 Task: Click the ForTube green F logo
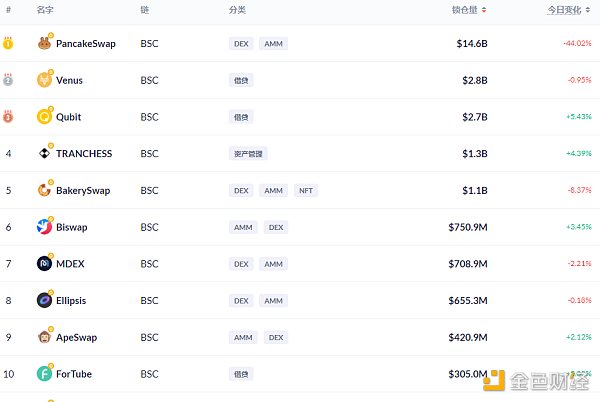[x=44, y=374]
